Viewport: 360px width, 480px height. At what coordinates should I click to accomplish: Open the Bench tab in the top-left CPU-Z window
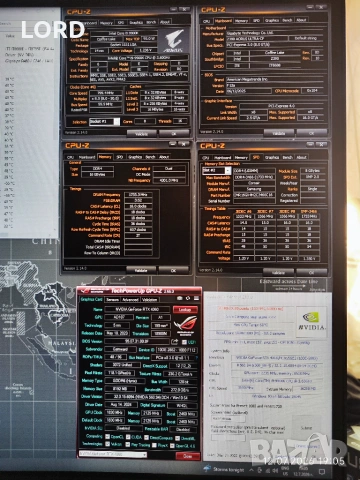(151, 22)
